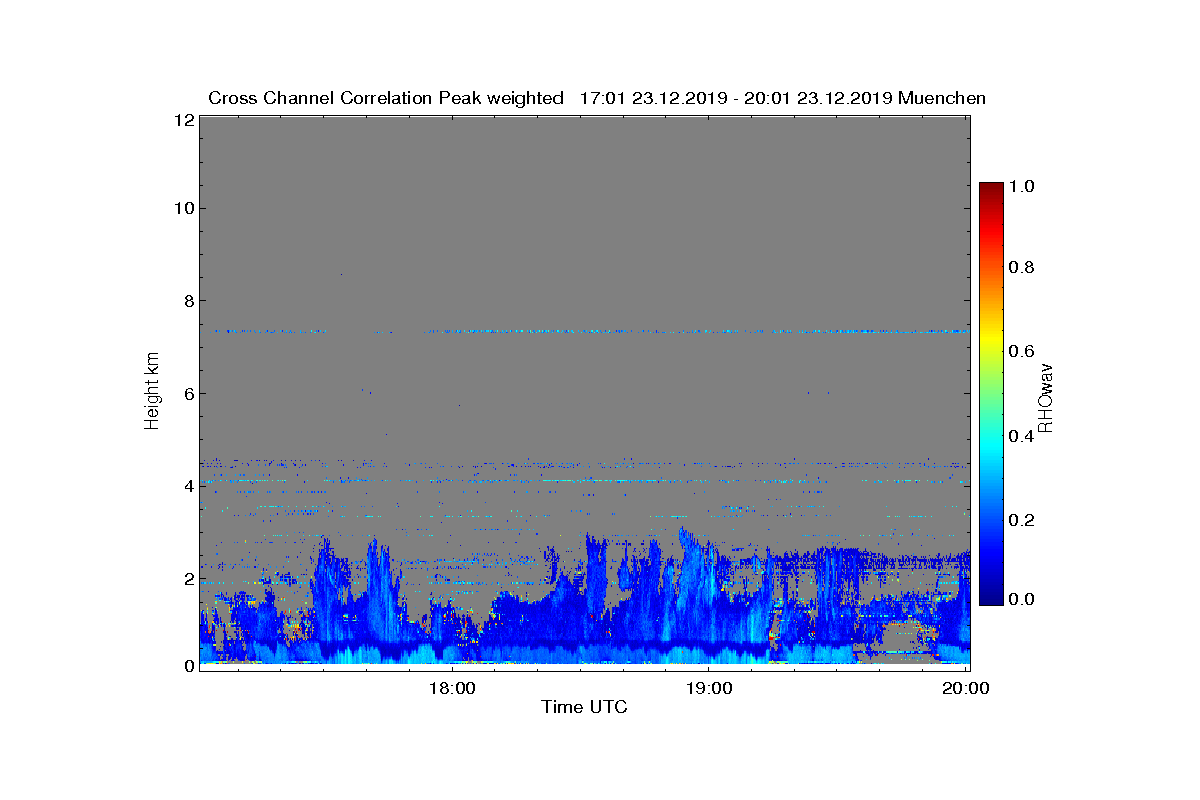Click the '12' height tick label
The image size is (1200, 800).
(x=183, y=119)
